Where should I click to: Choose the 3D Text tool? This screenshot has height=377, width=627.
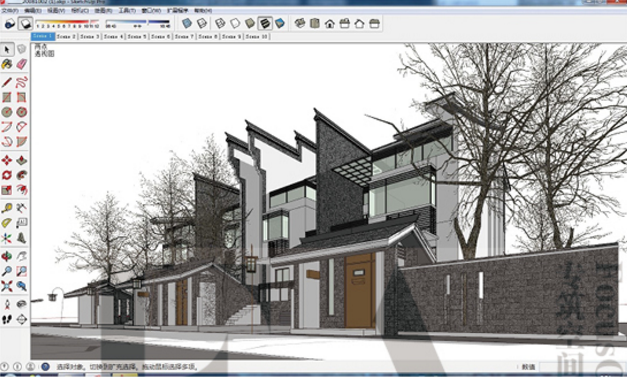(22, 238)
